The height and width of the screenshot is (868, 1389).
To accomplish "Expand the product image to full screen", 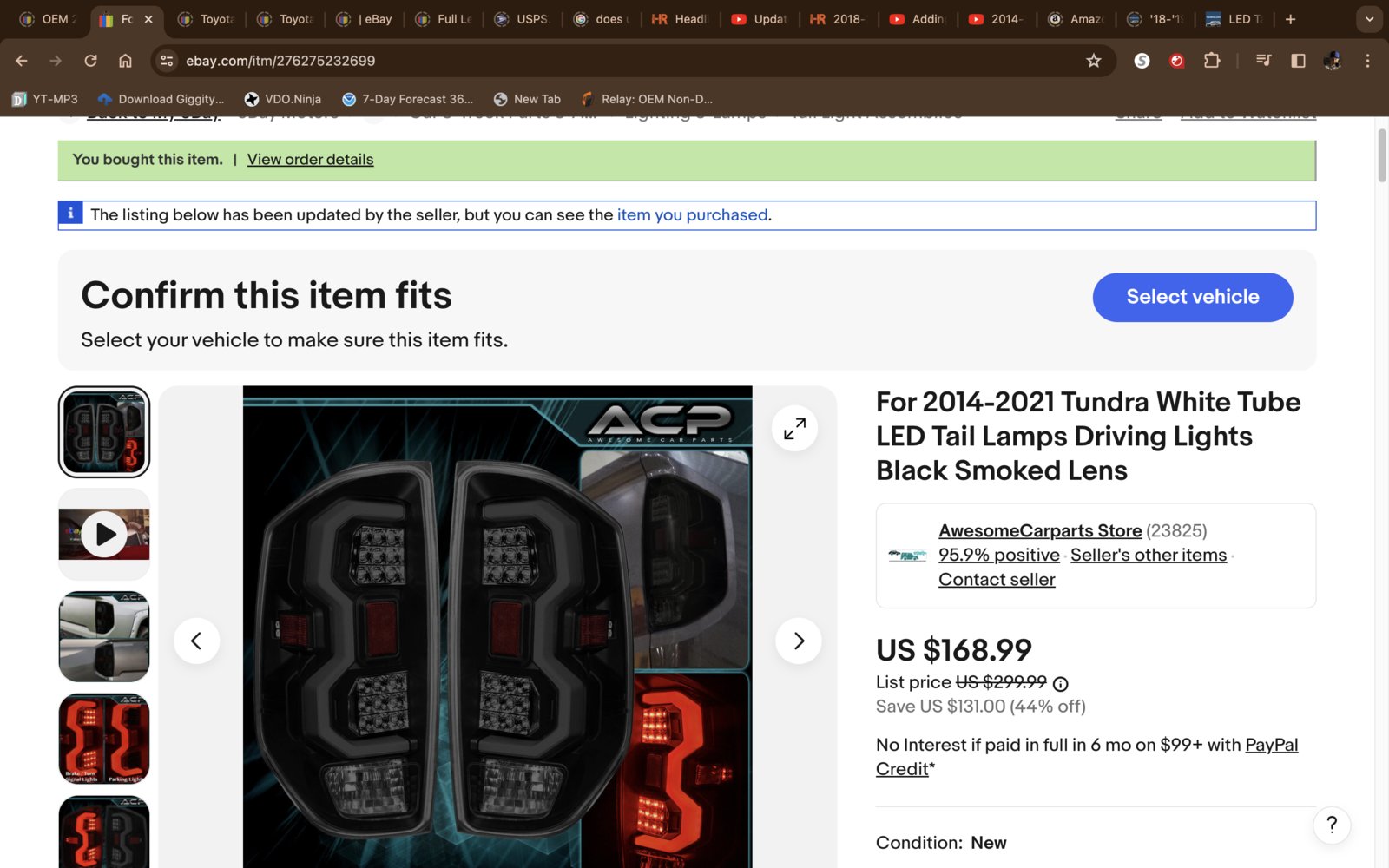I will pyautogui.click(x=794, y=428).
